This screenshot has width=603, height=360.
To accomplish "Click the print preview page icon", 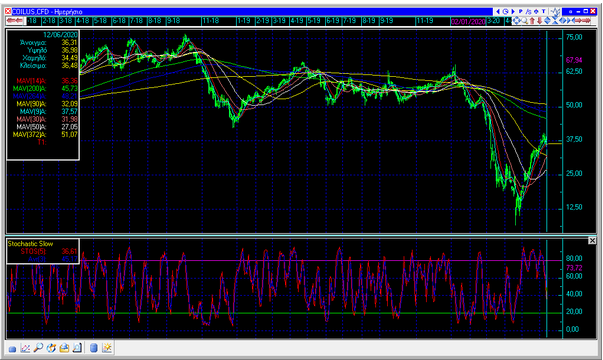I will 77,348.
